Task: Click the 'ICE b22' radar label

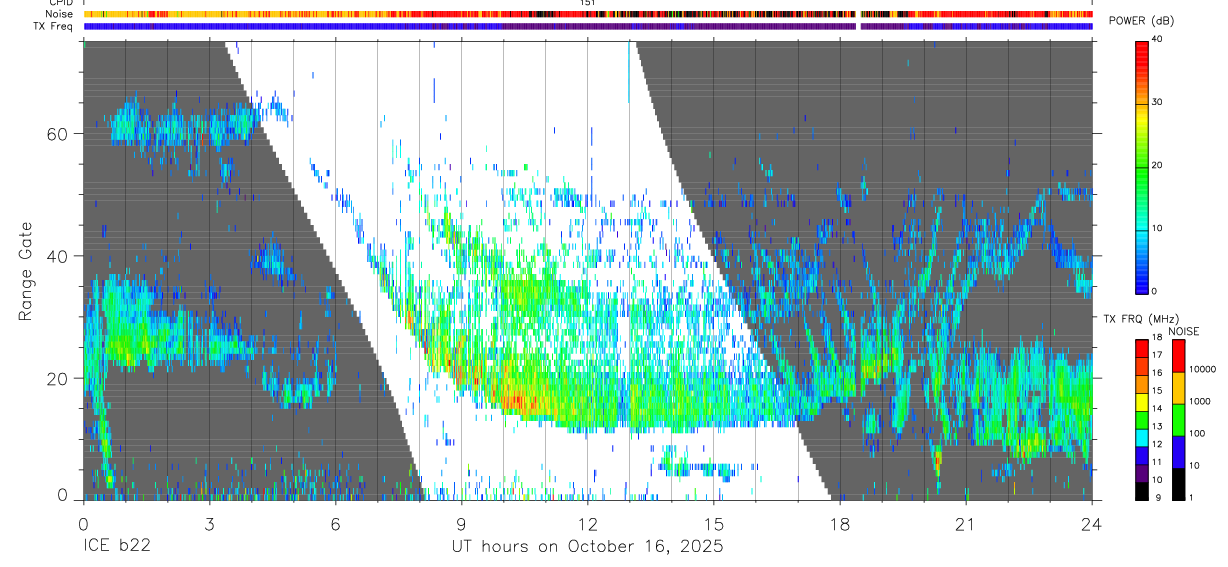Action: 115,547
